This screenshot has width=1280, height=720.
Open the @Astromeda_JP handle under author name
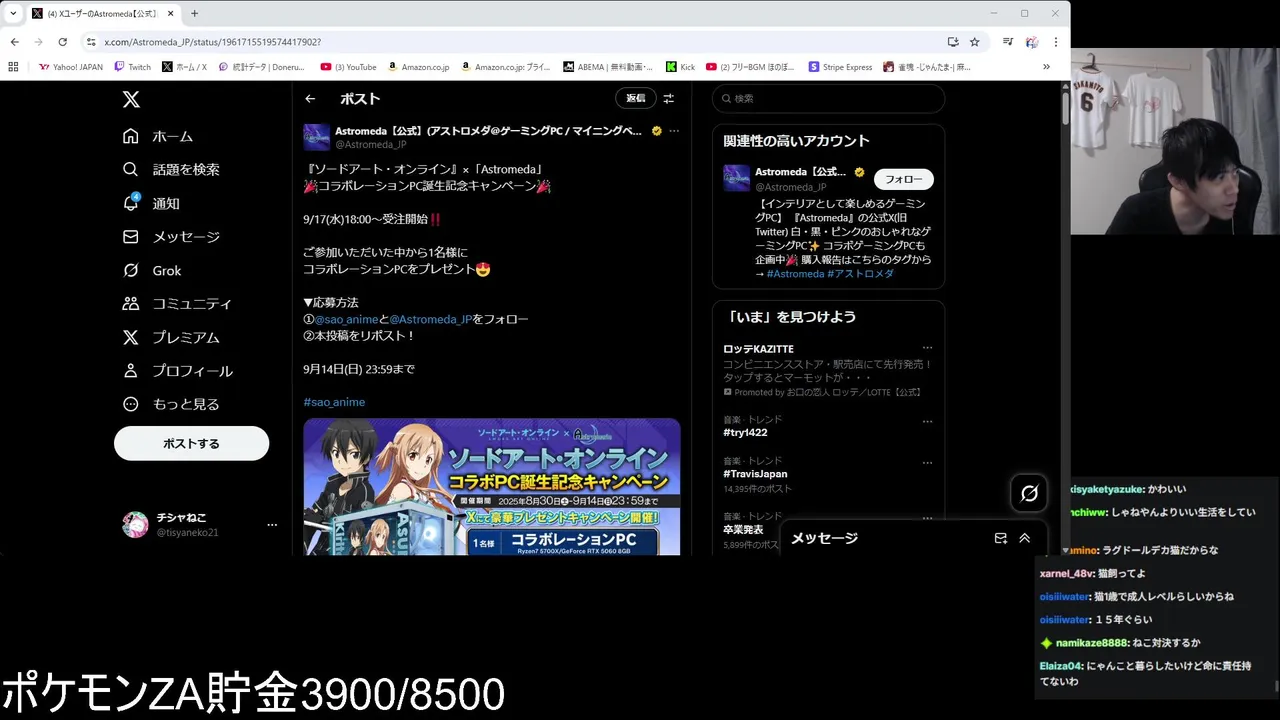tap(371, 145)
